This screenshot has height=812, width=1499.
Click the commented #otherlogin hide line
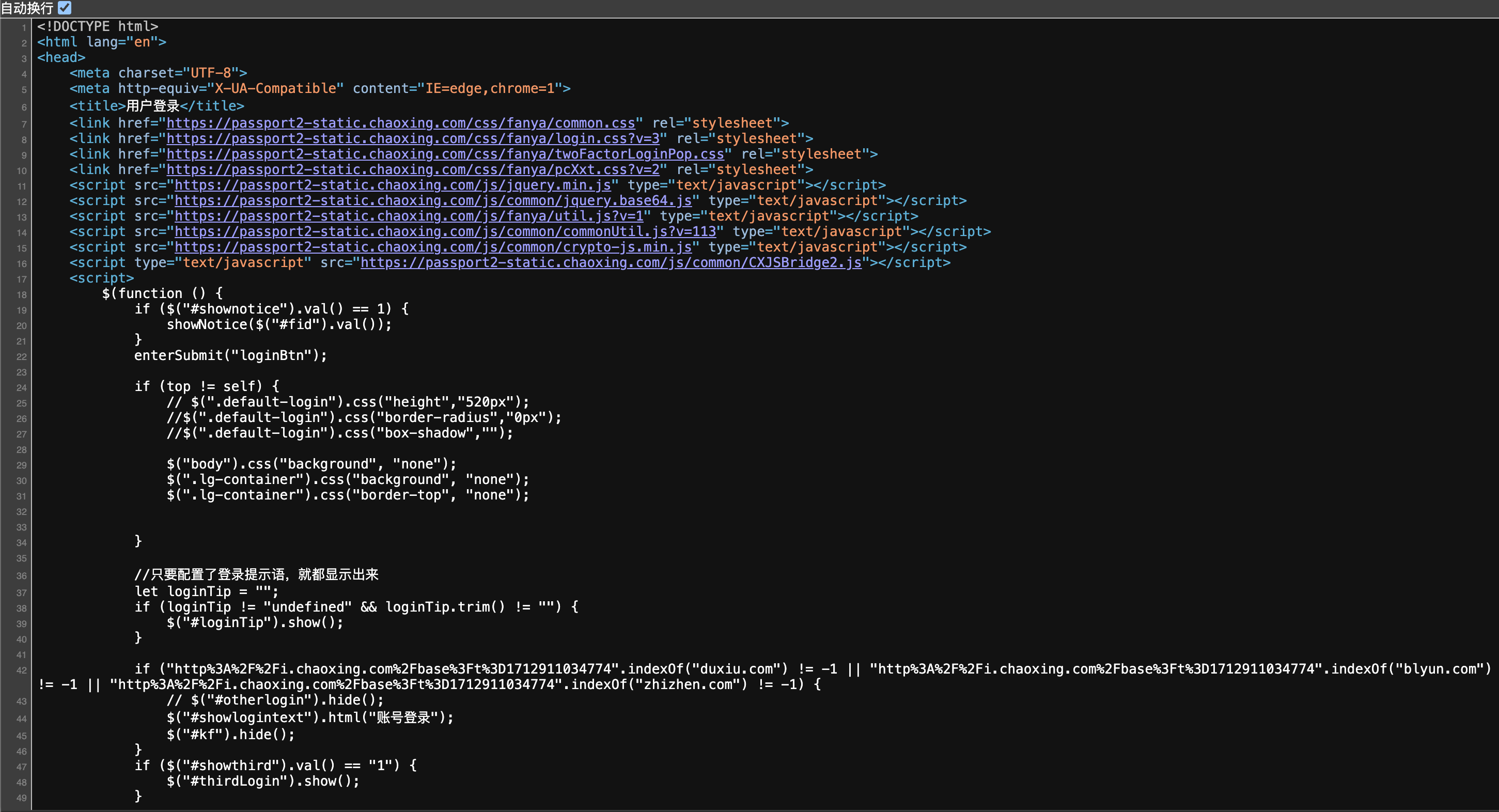[275, 700]
